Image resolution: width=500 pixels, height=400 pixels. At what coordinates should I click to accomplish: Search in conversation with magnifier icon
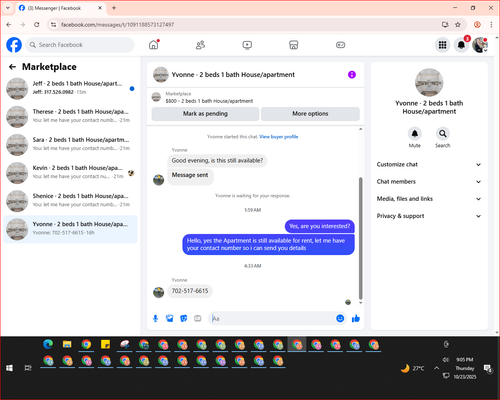click(x=443, y=134)
